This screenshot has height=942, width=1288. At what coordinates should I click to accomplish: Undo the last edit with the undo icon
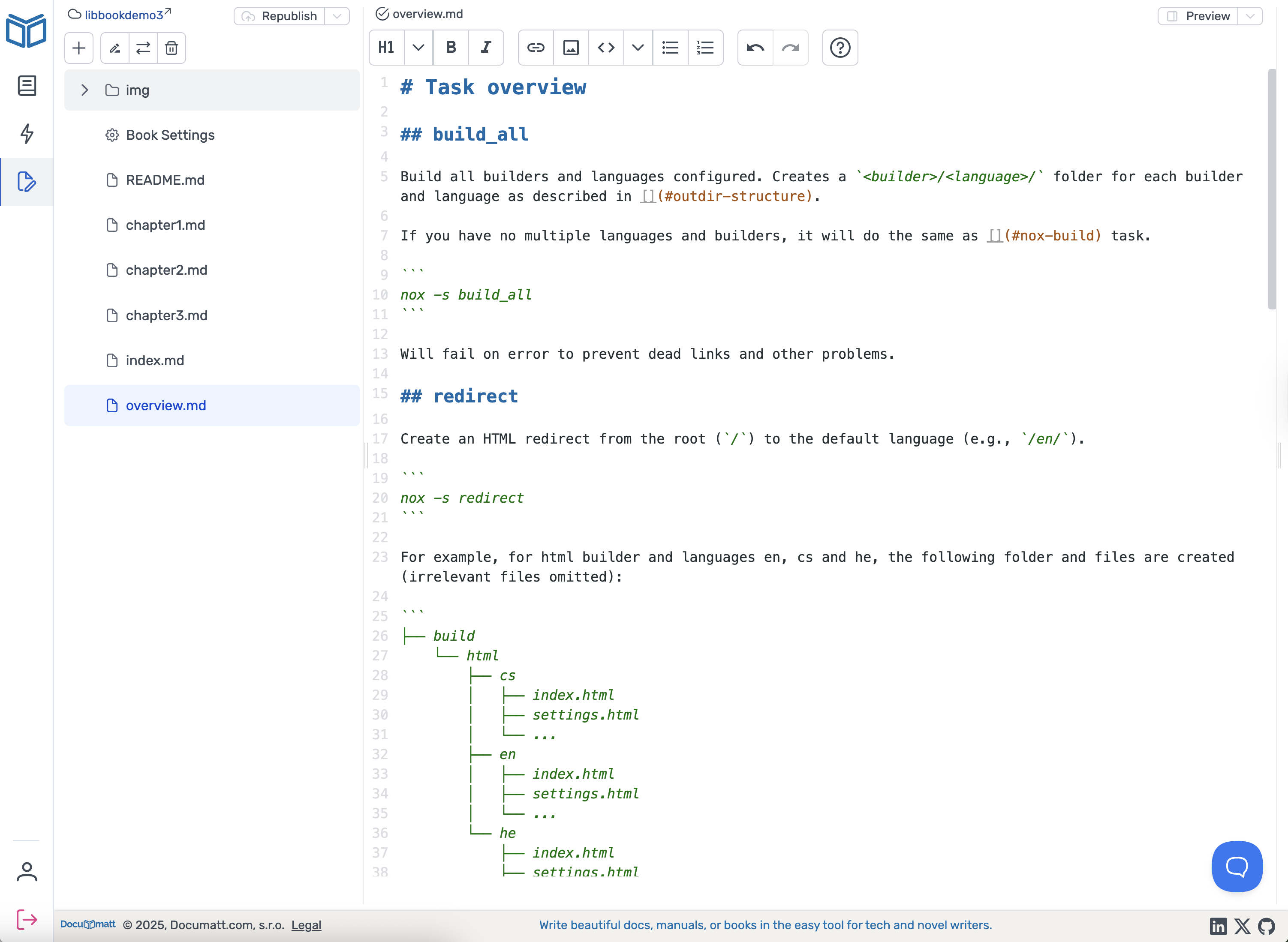click(x=754, y=48)
